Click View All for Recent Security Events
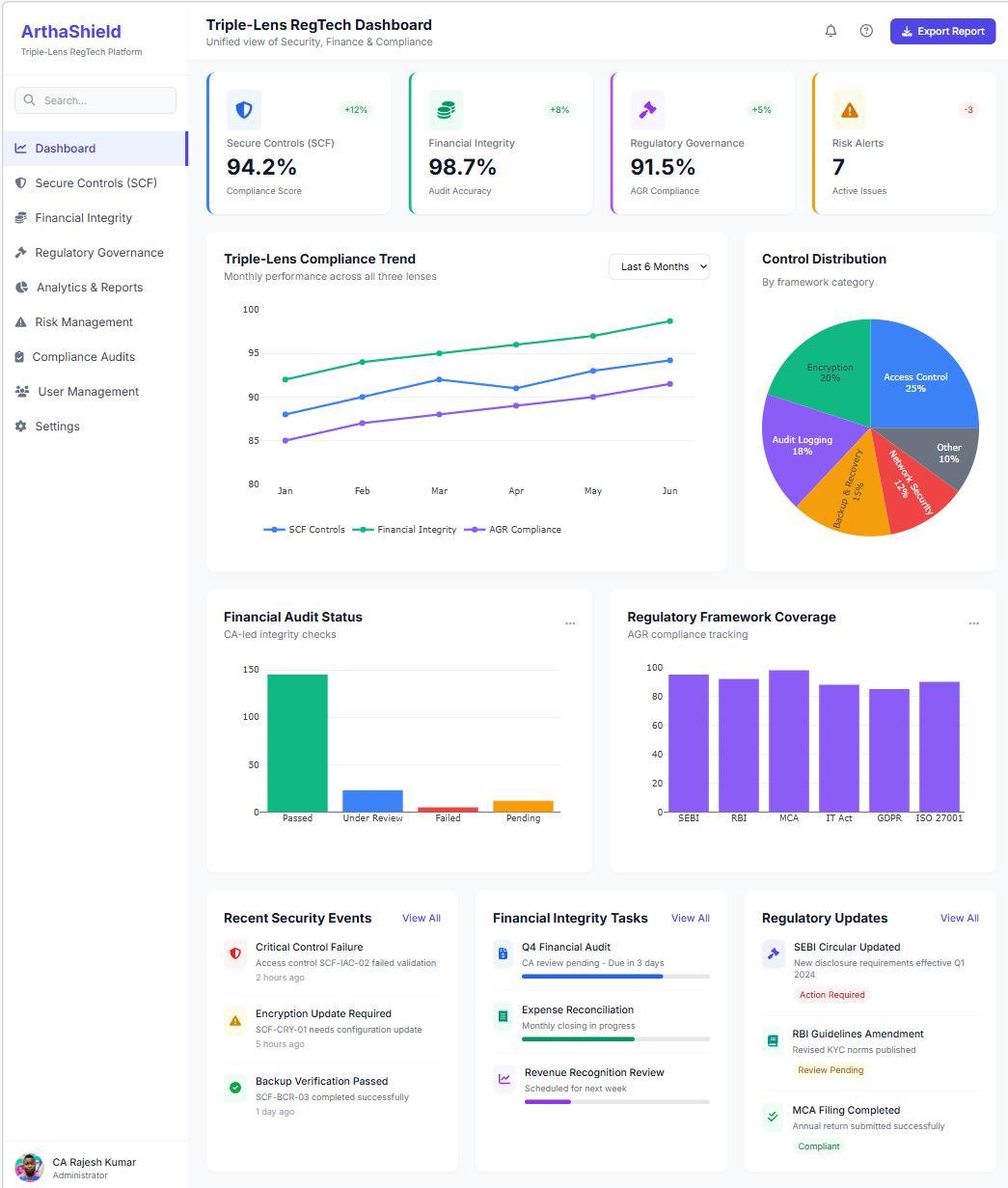This screenshot has width=1008, height=1188. tap(422, 918)
